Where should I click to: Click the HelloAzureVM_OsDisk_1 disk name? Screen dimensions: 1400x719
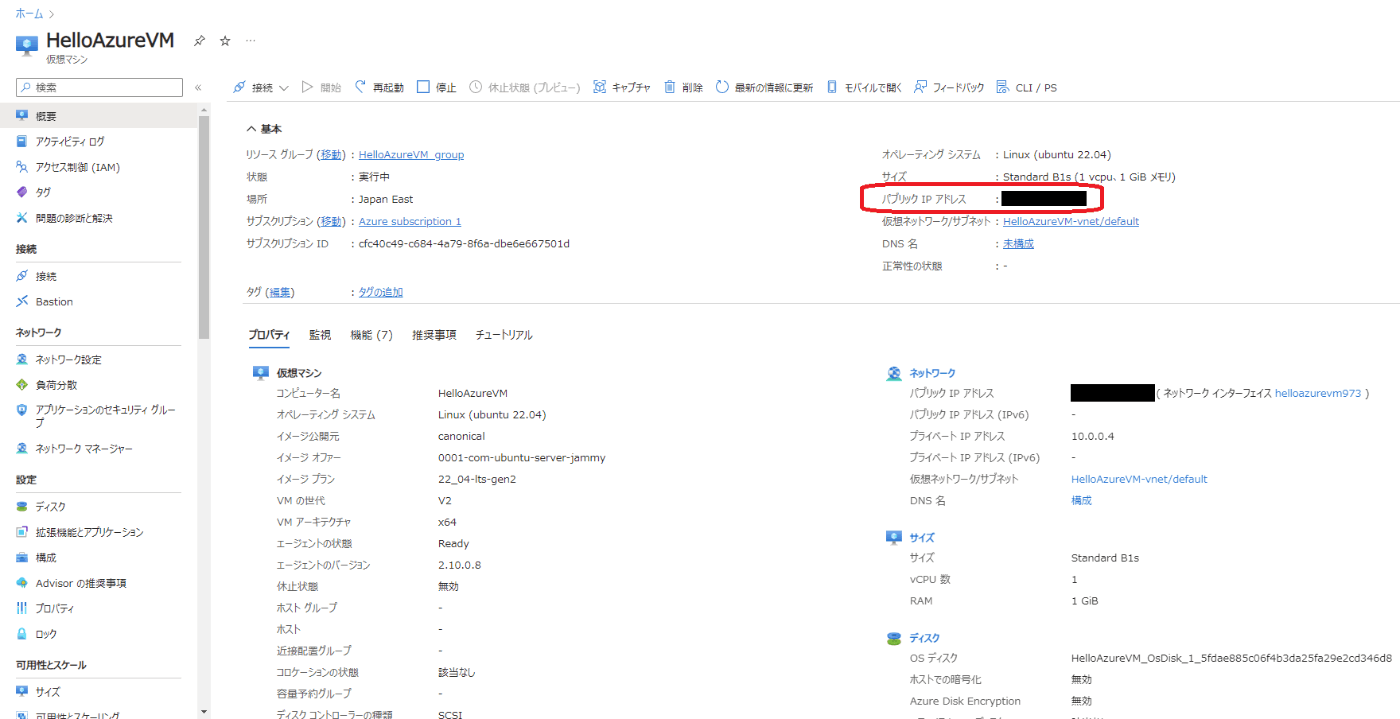click(x=1231, y=658)
